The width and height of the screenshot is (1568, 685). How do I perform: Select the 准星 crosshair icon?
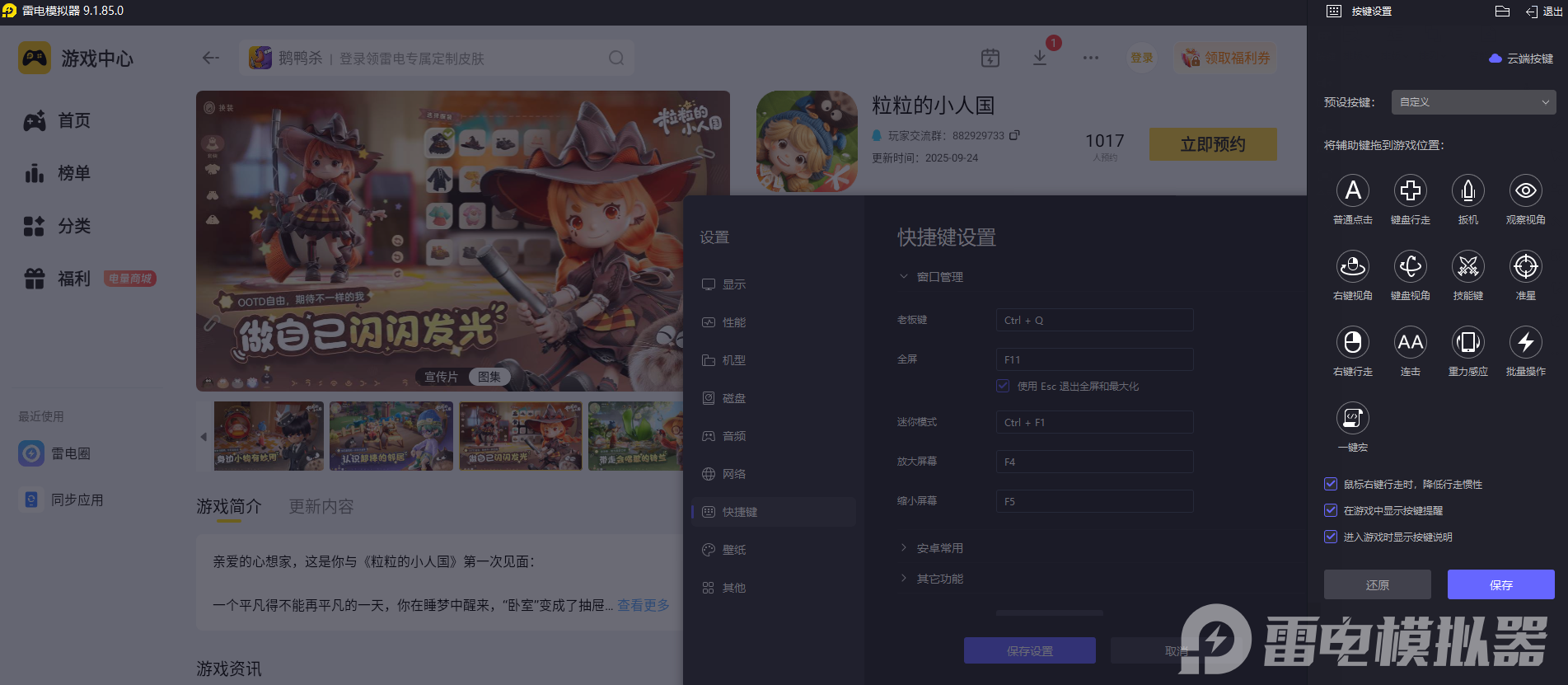tap(1525, 266)
